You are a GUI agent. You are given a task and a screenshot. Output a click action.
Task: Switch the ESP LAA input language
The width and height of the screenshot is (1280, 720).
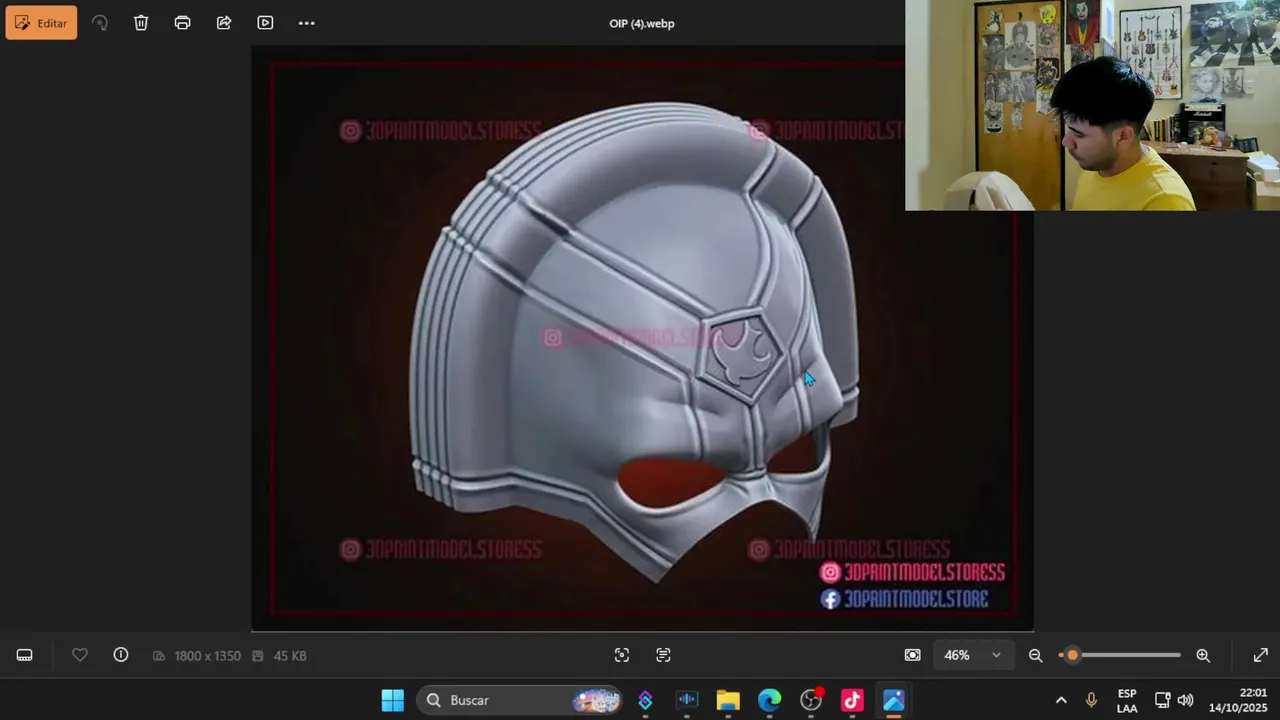[x=1127, y=700]
